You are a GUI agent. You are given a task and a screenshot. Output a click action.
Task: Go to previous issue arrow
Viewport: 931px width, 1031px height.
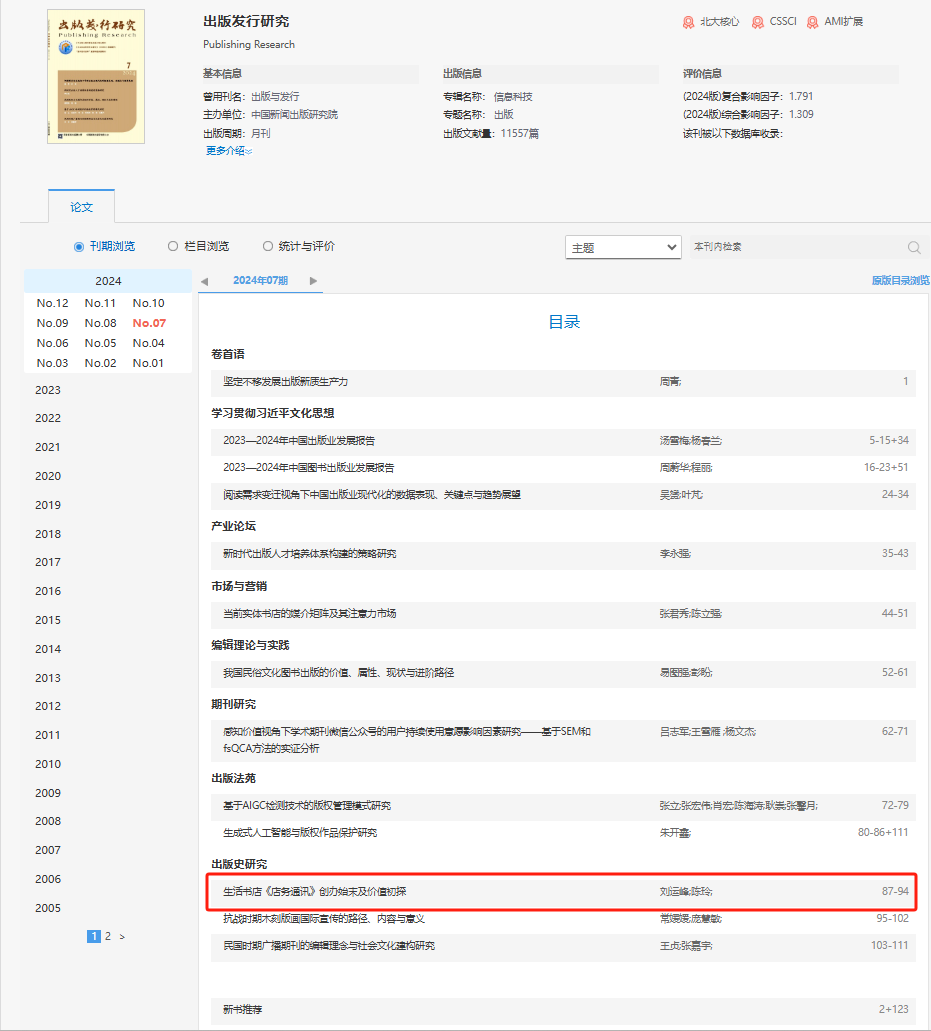(205, 281)
